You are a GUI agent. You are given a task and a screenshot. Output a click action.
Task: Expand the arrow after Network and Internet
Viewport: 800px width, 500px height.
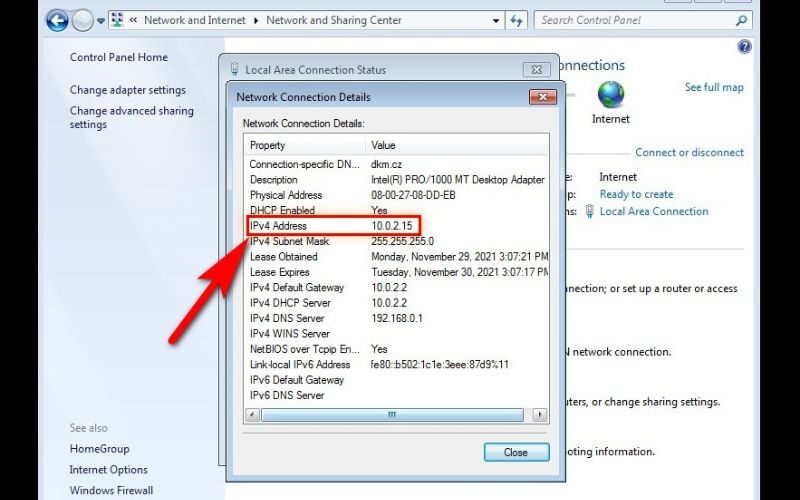[256, 20]
